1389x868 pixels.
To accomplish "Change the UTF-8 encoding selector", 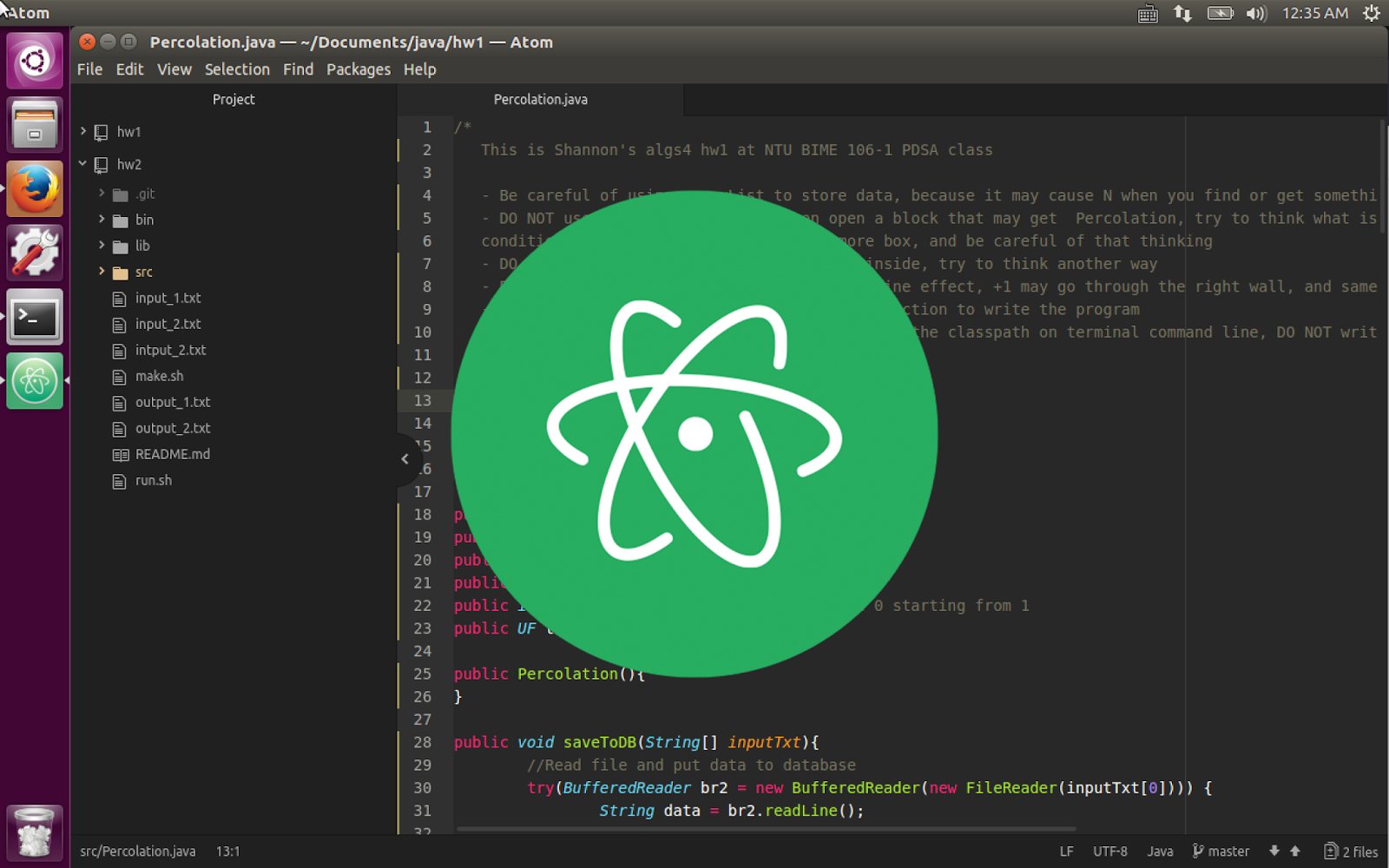I will point(1110,852).
